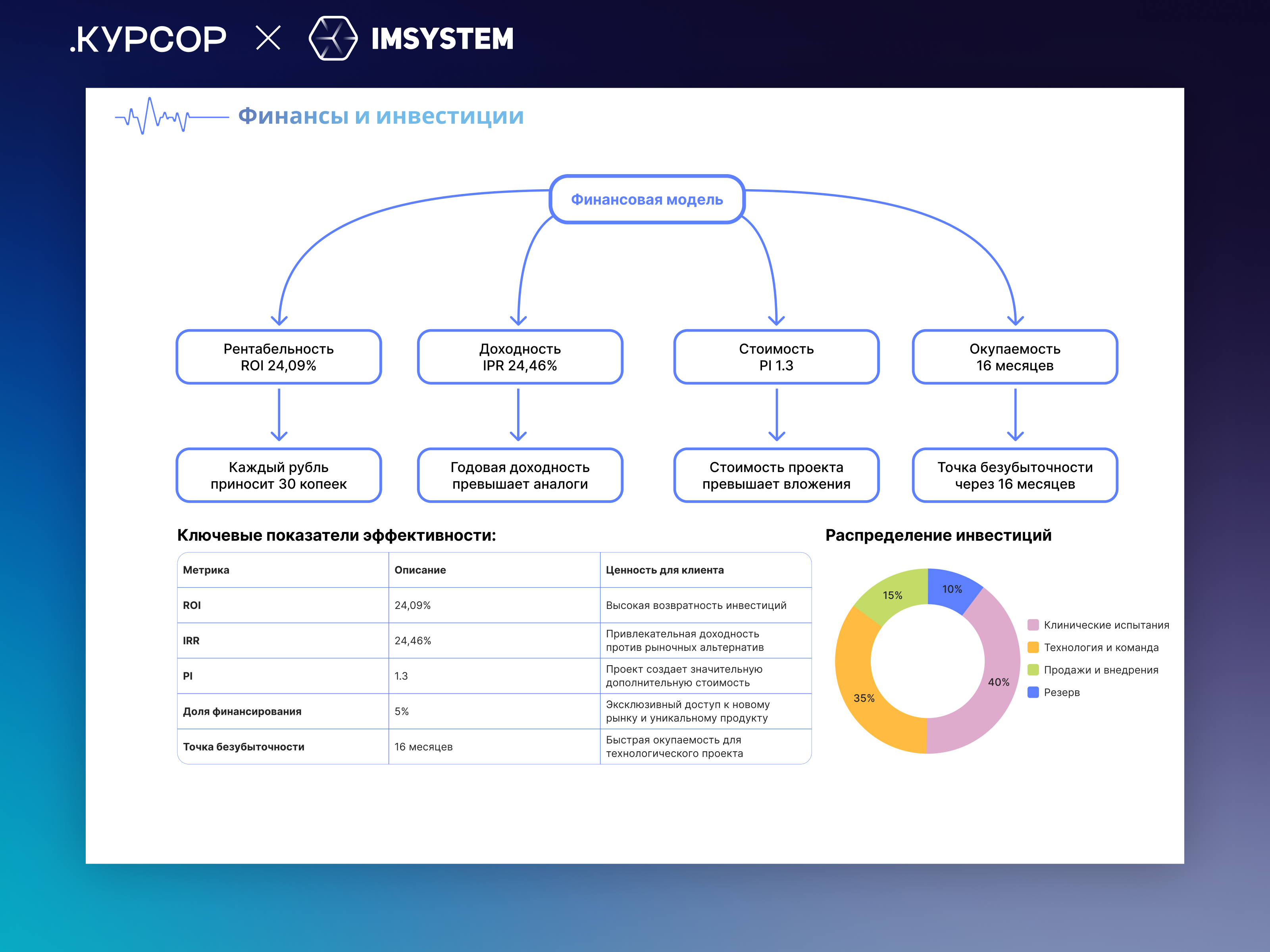Click the arrow below Окупаемость box
Viewport: 1270px width, 952px height.
point(1015,415)
